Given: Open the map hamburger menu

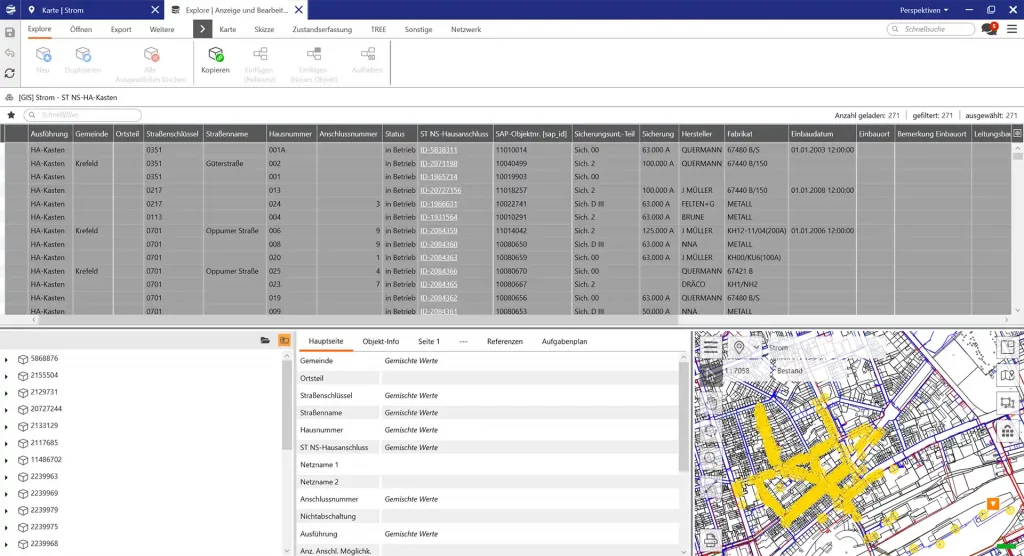Looking at the screenshot, I should (711, 348).
